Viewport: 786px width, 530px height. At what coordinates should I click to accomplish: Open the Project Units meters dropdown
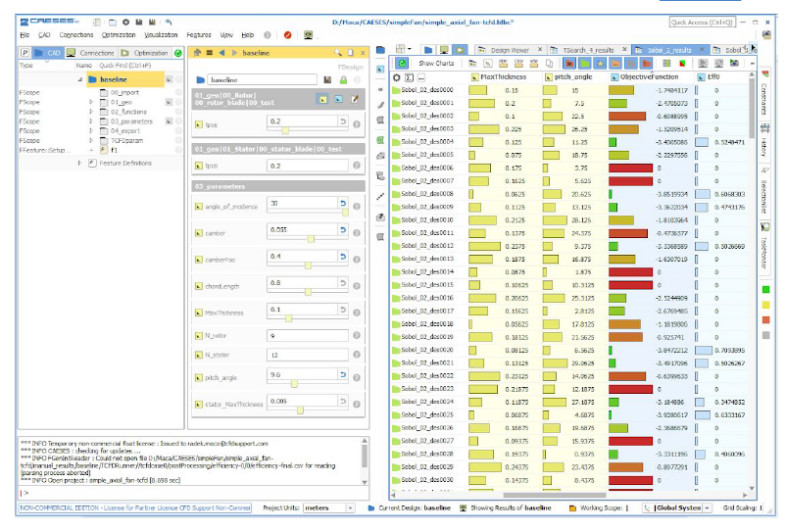click(329, 508)
